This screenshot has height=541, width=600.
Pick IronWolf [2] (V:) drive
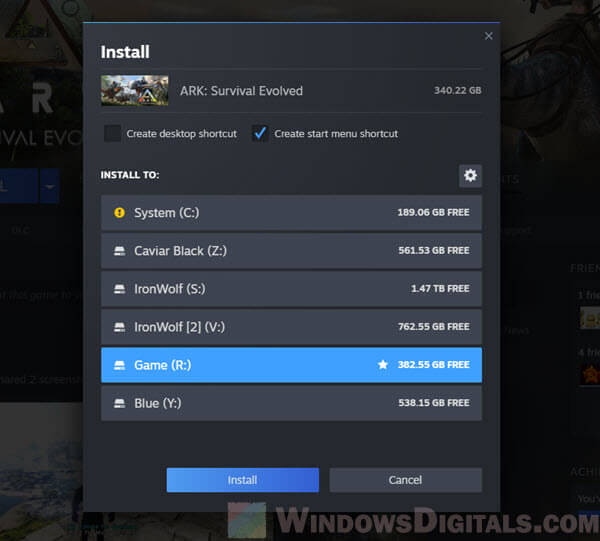pyautogui.click(x=291, y=327)
